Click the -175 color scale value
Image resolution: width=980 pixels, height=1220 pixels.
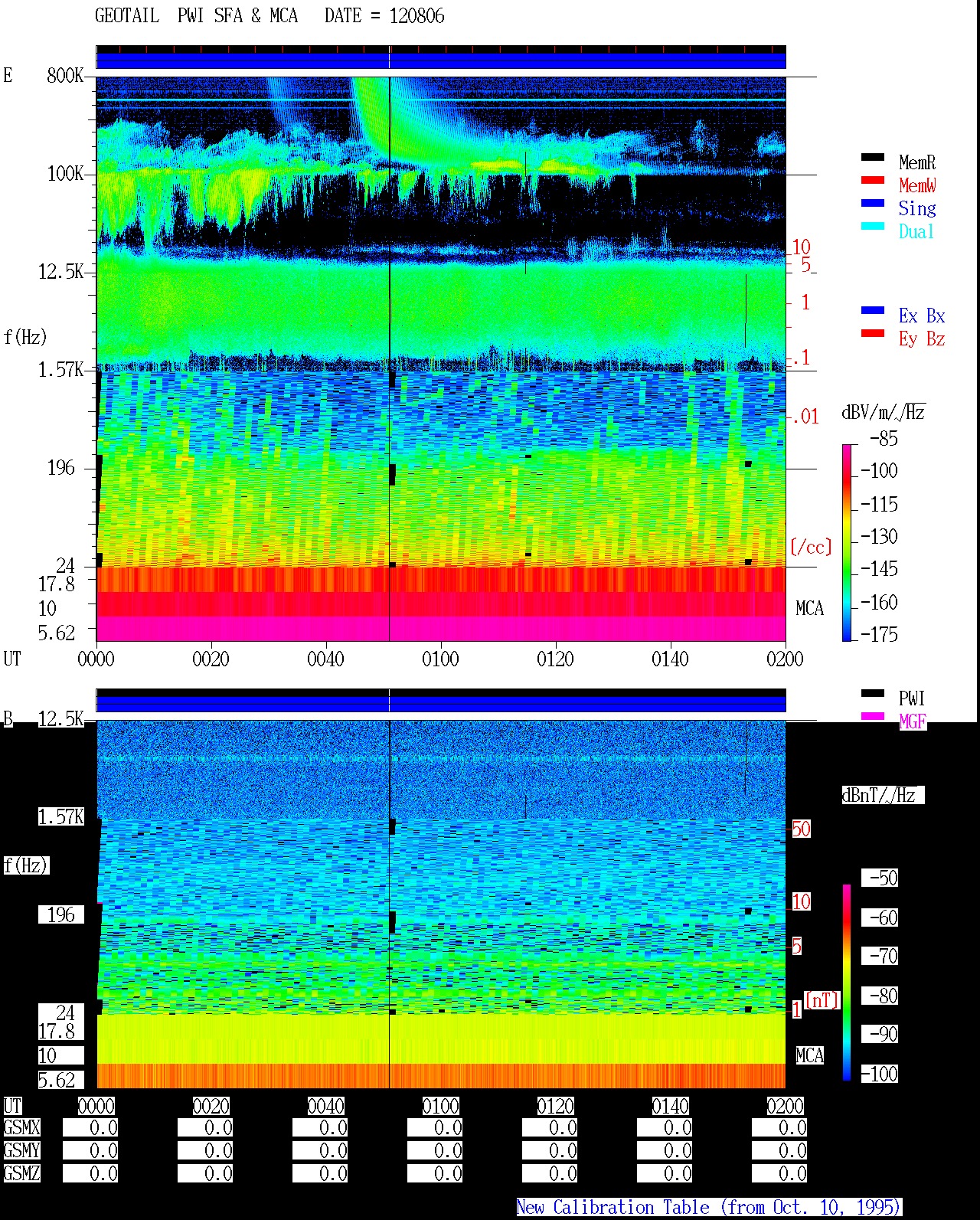[x=879, y=634]
